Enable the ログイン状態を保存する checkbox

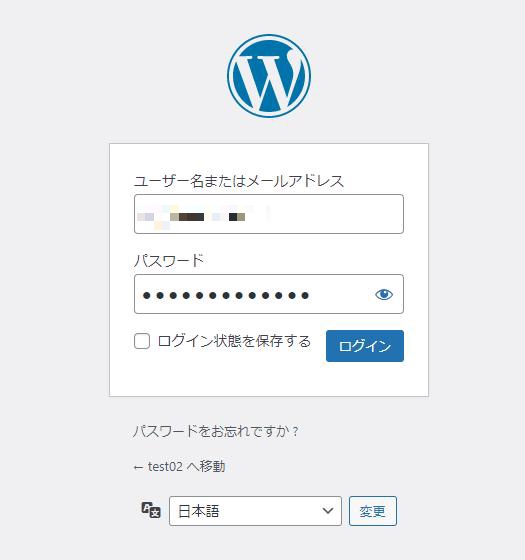(142, 341)
